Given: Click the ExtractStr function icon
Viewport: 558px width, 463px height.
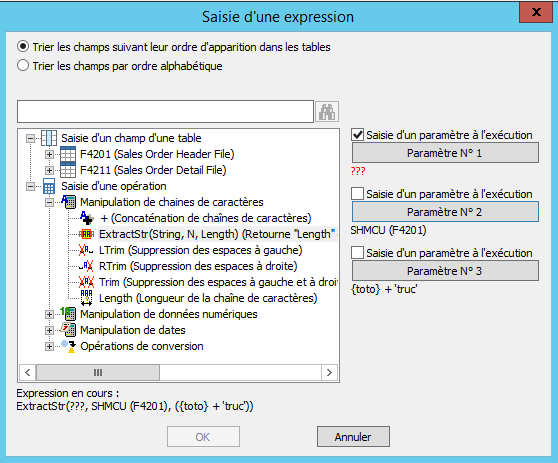Looking at the screenshot, I should pos(86,234).
